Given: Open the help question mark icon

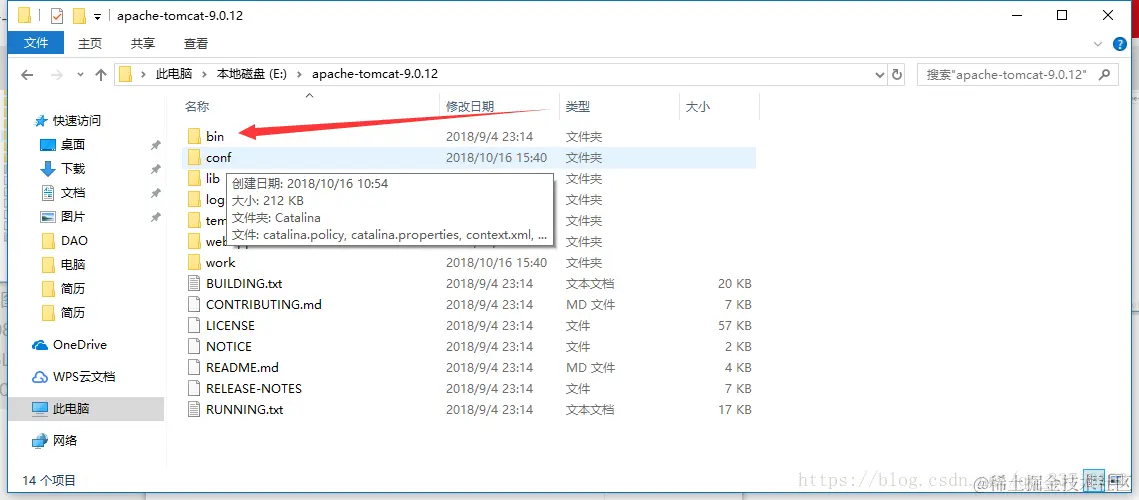Looking at the screenshot, I should pyautogui.click(x=1122, y=44).
